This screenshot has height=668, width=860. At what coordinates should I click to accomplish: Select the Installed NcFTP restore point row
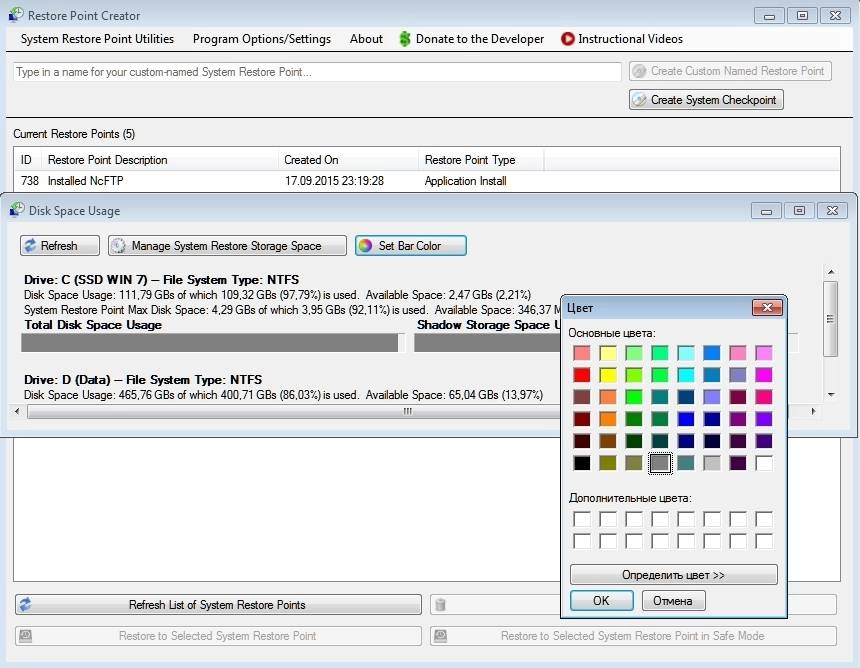click(427, 181)
